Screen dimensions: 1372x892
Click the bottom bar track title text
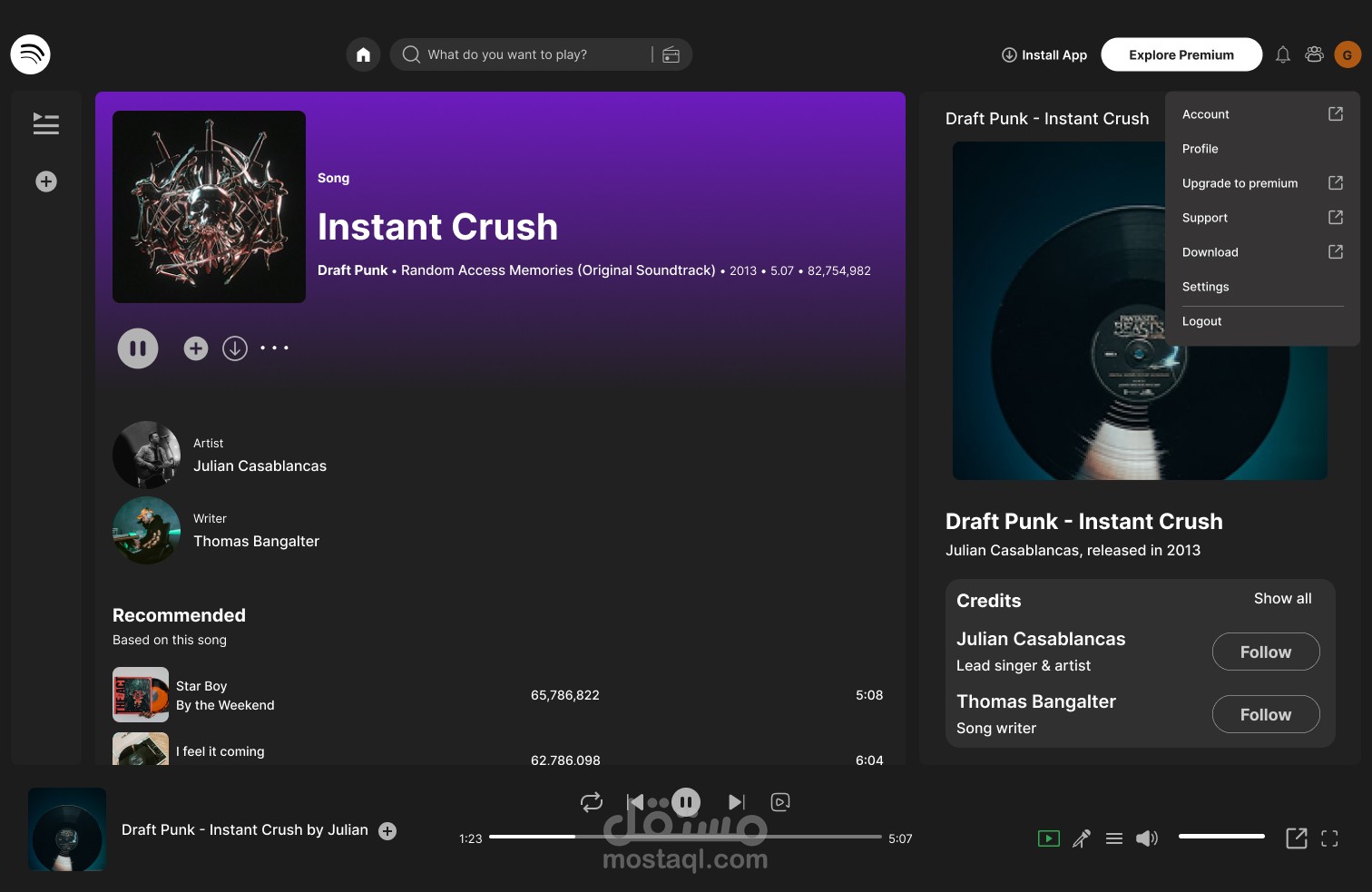[x=245, y=830]
